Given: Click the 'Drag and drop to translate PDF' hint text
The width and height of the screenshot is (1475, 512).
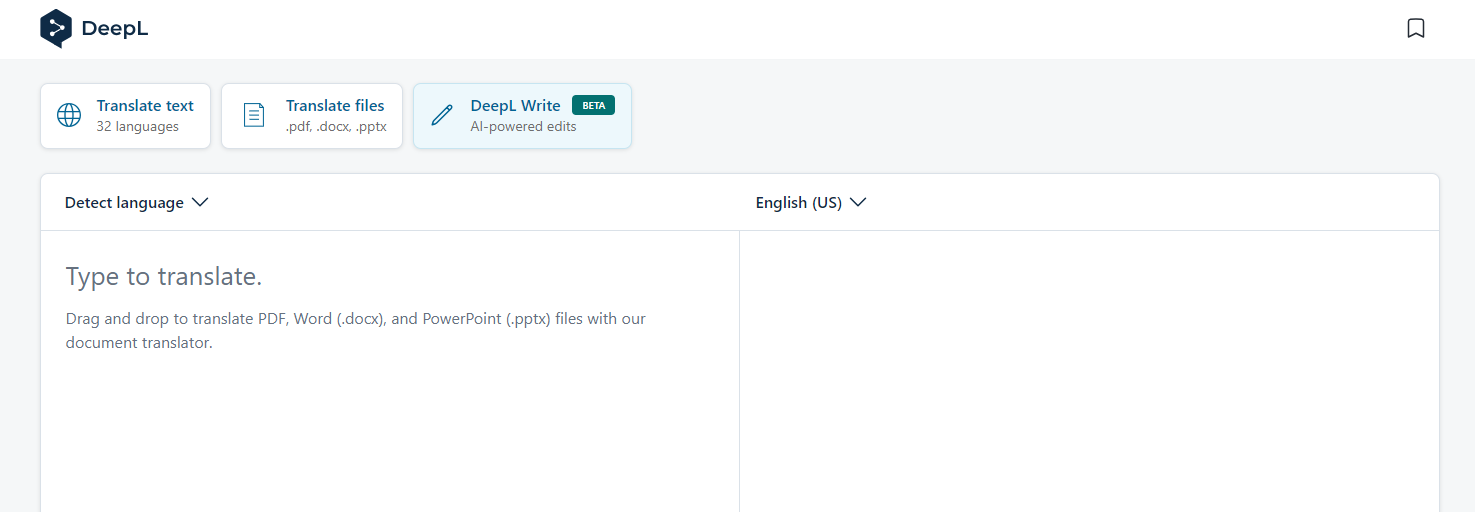Looking at the screenshot, I should click(x=356, y=331).
